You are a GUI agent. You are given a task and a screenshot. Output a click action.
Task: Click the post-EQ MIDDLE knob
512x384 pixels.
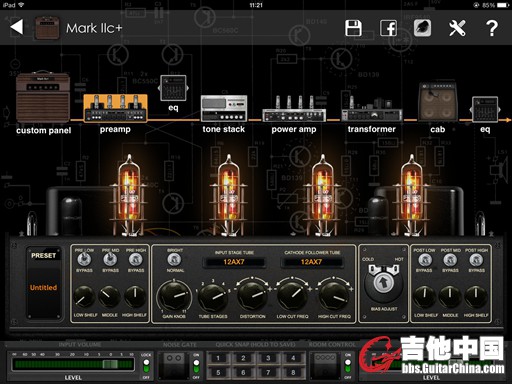(x=450, y=297)
